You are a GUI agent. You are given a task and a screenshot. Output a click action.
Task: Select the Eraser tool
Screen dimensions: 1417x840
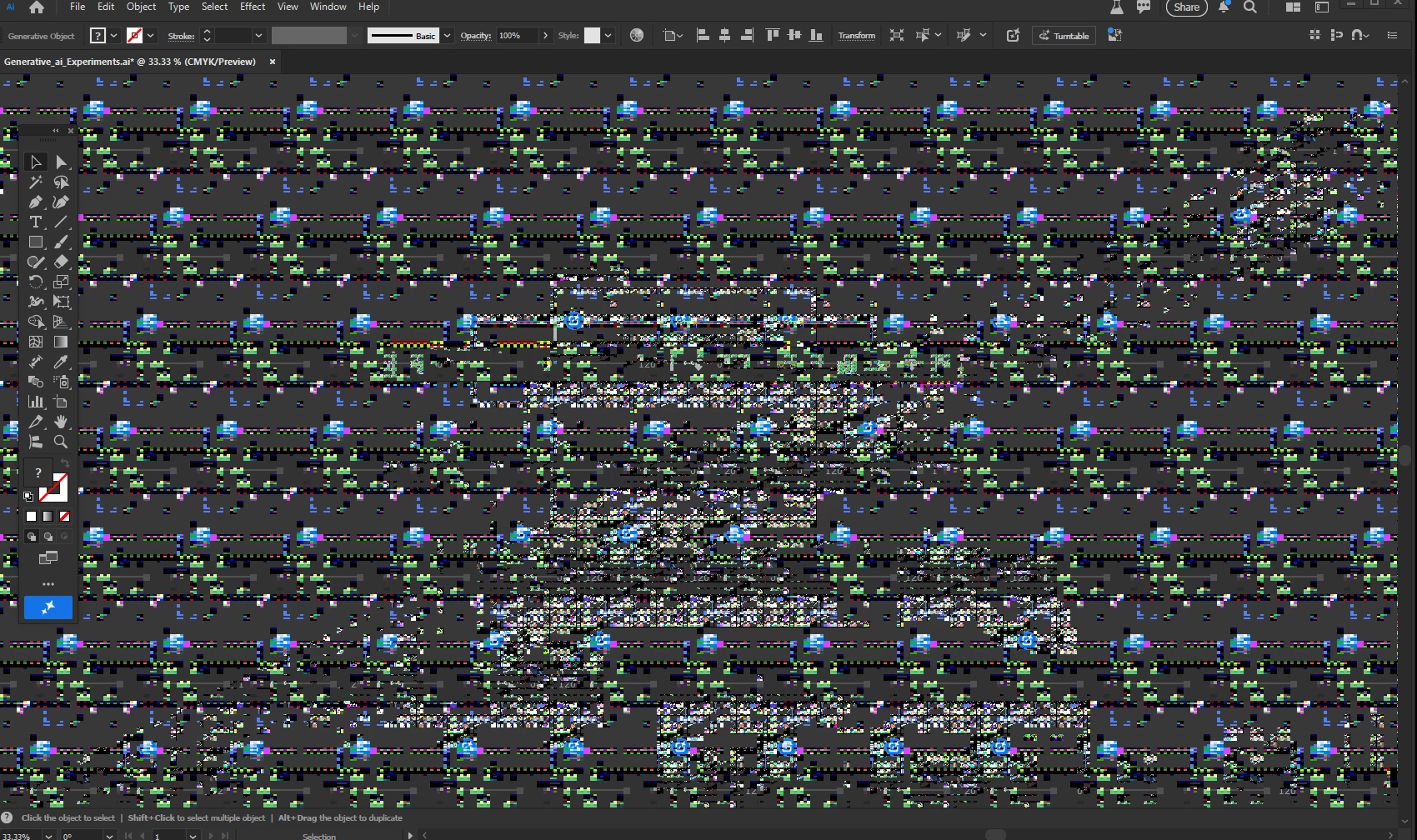[x=61, y=262]
